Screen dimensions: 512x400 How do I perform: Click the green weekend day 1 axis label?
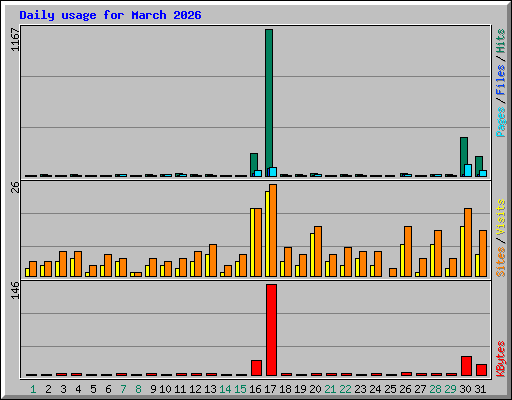tap(33, 389)
